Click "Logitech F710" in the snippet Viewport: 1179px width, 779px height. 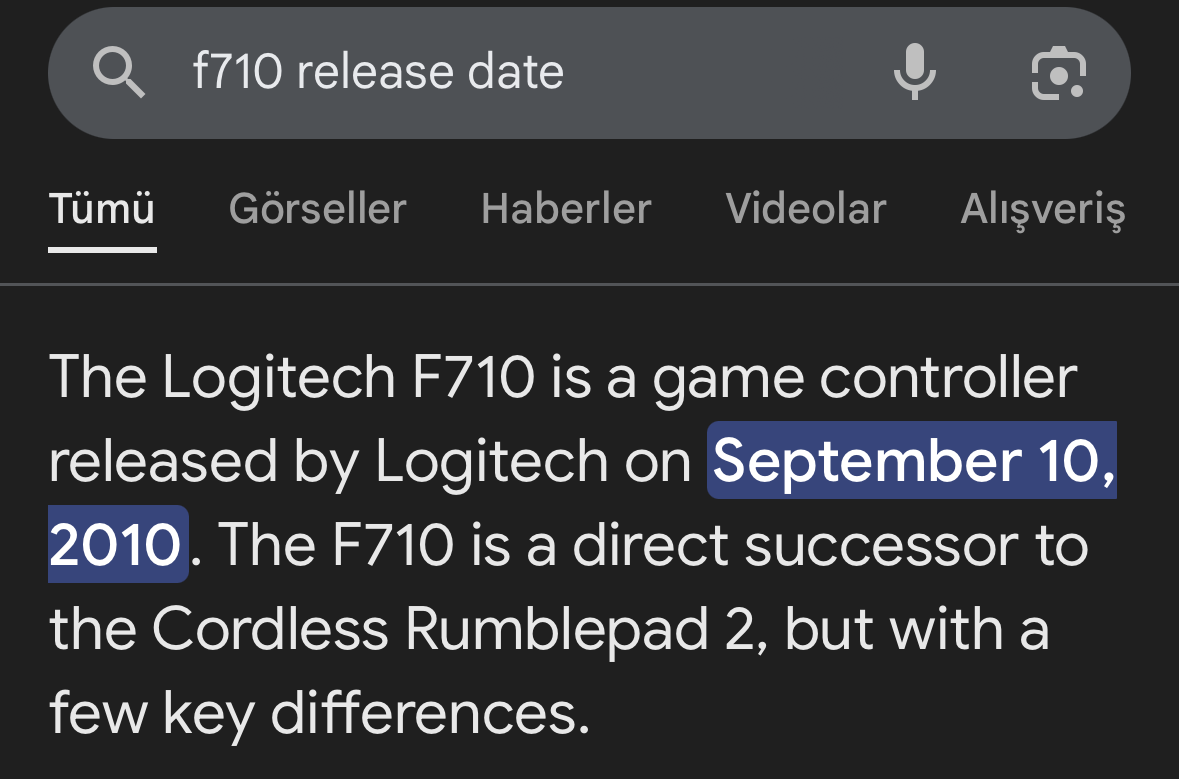(x=347, y=377)
